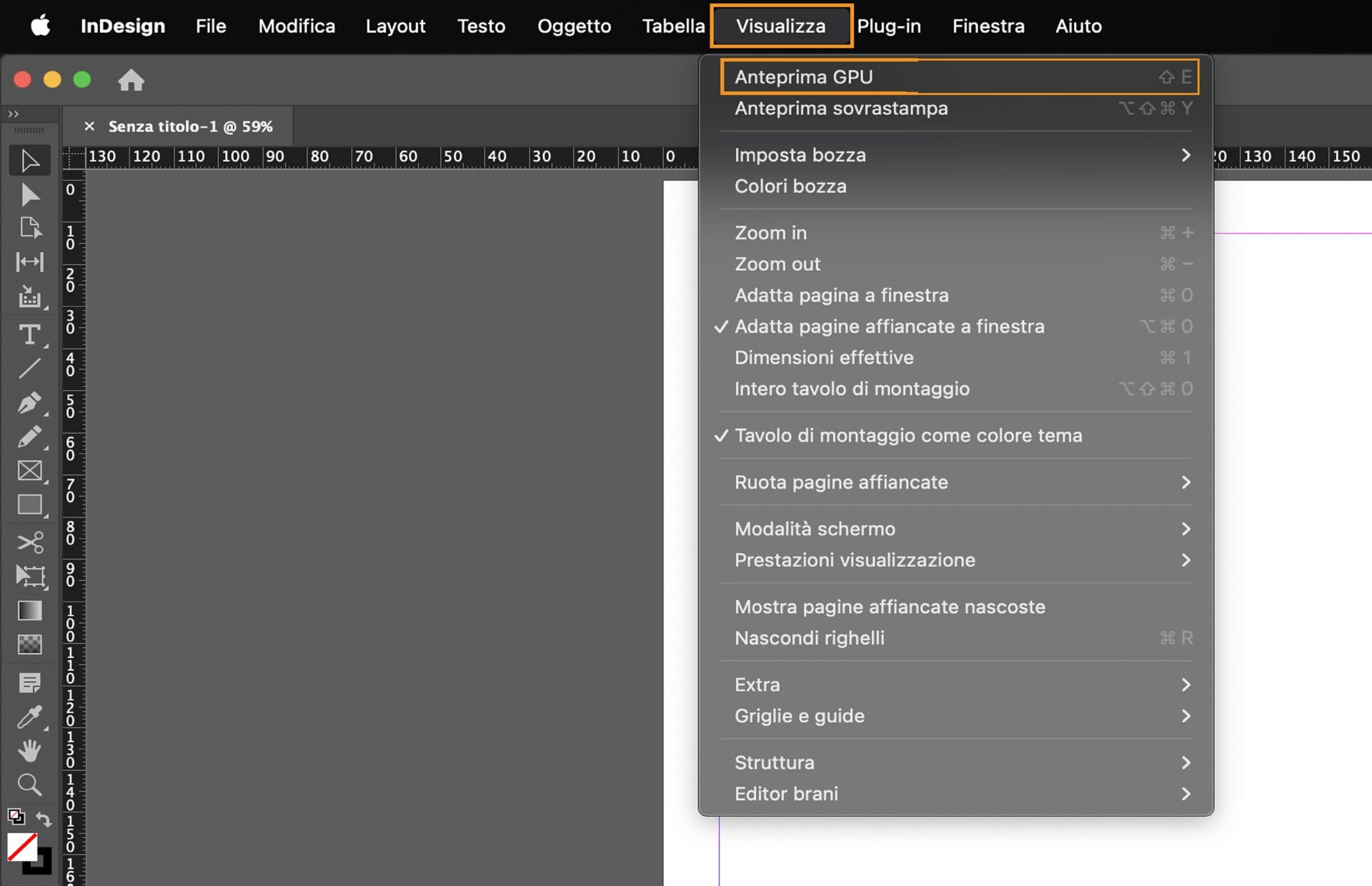The width and height of the screenshot is (1372, 886).
Task: Select the Pen tool
Action: 29,402
